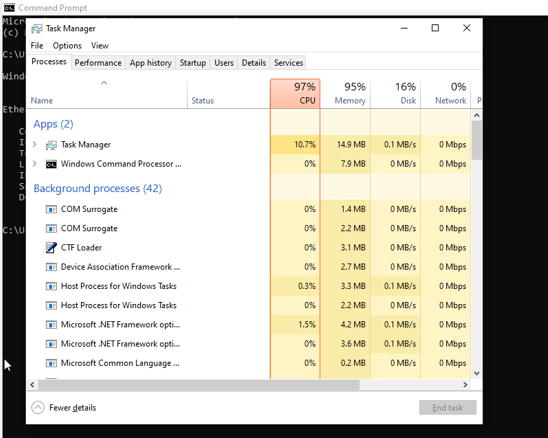Open the File menu
548x438 pixels.
pos(37,45)
